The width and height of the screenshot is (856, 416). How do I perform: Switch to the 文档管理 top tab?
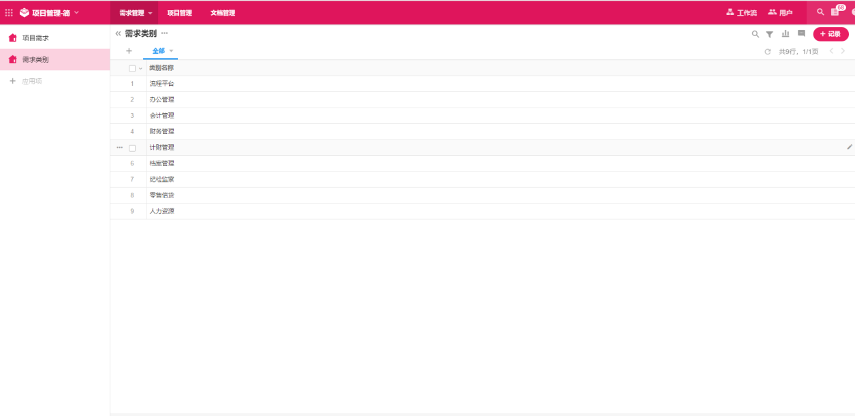(x=223, y=13)
